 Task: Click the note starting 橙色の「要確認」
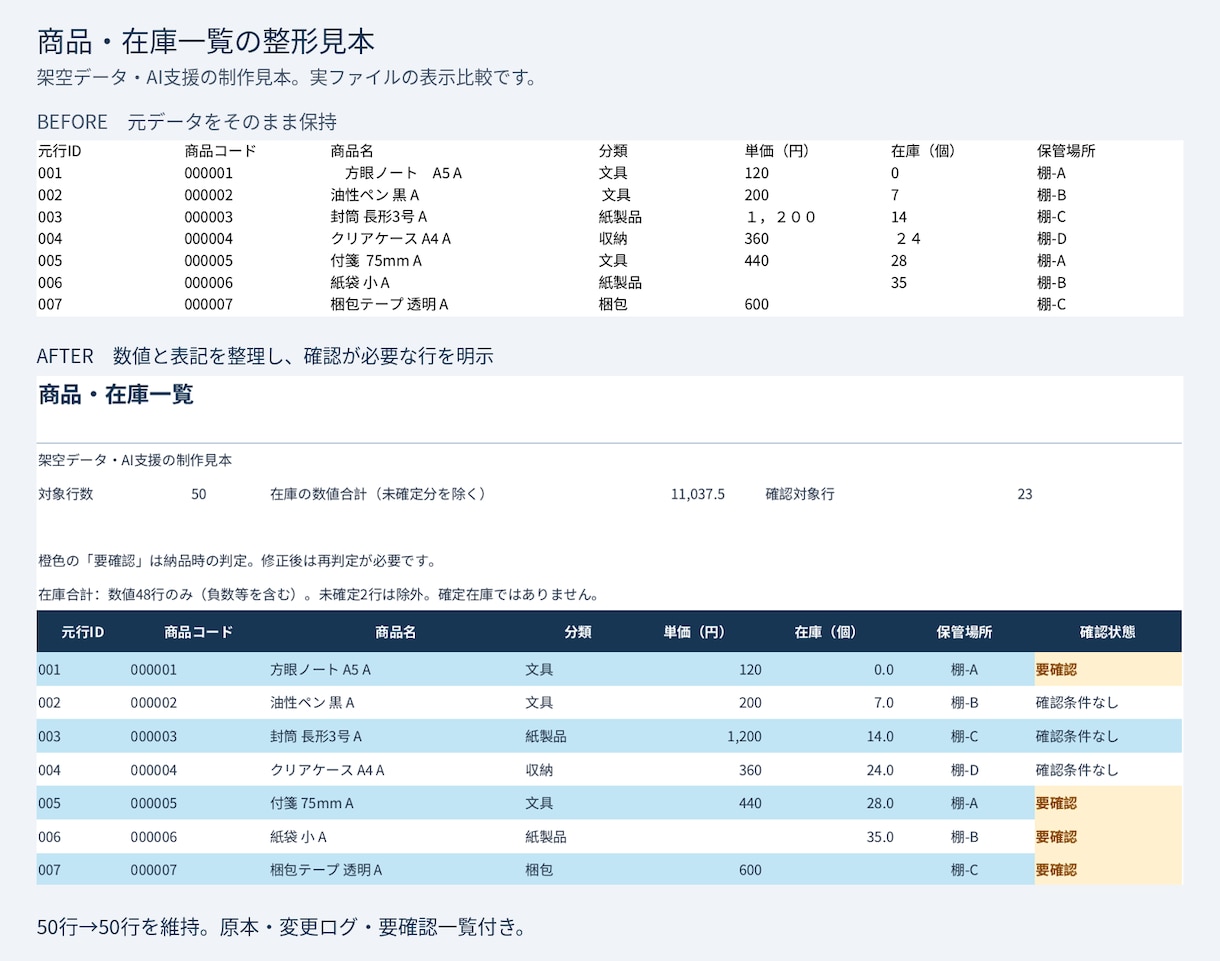pyautogui.click(x=237, y=560)
